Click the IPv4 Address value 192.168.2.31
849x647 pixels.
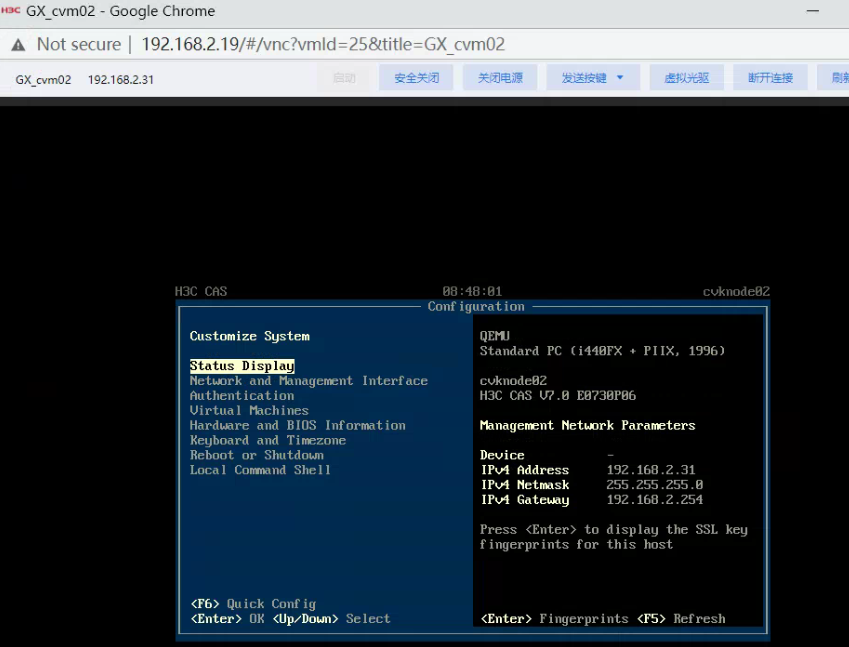click(x=651, y=470)
